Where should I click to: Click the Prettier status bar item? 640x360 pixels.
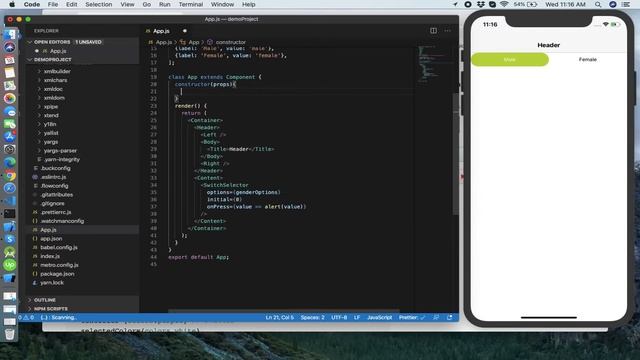(412, 317)
